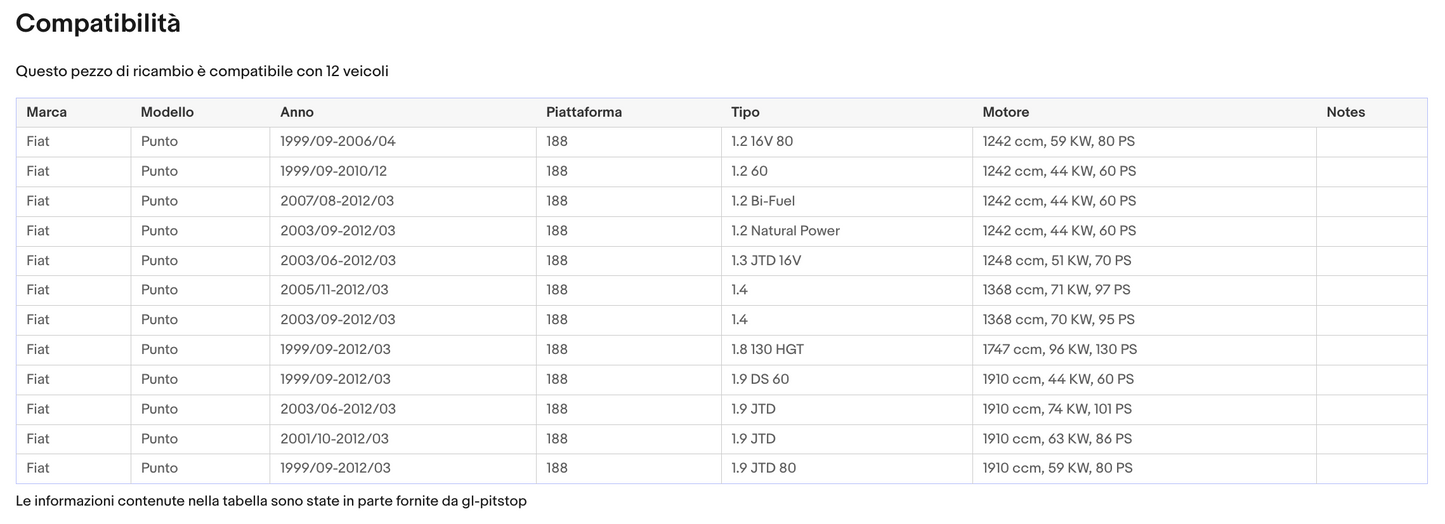Select the year range 2007/08-2012/03
The height and width of the screenshot is (524, 1445).
point(337,201)
